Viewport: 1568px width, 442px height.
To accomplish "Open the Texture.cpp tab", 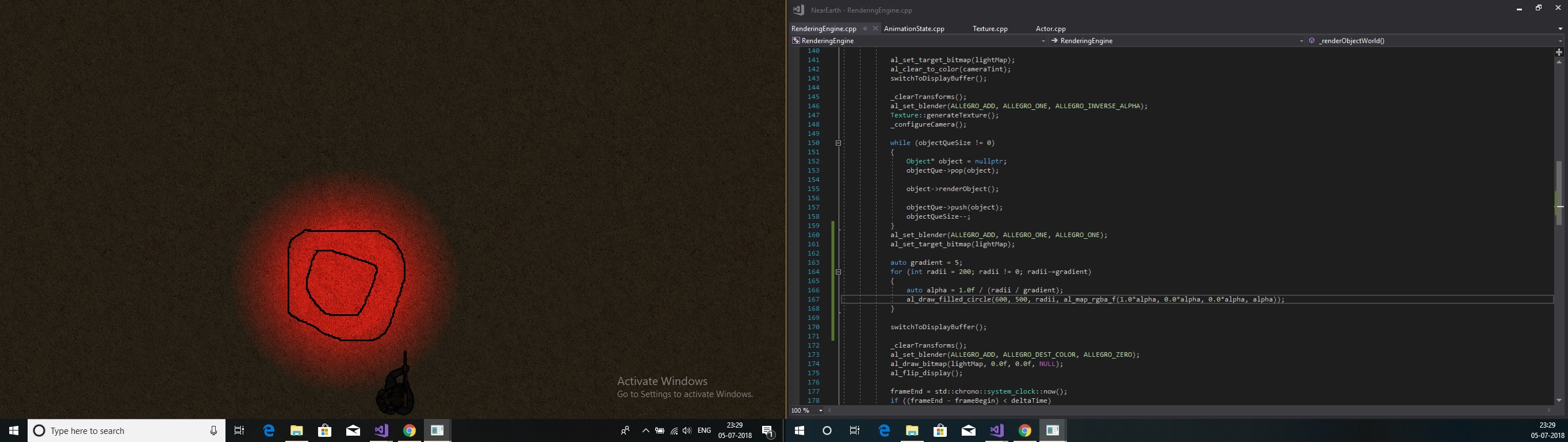I will pos(990,29).
